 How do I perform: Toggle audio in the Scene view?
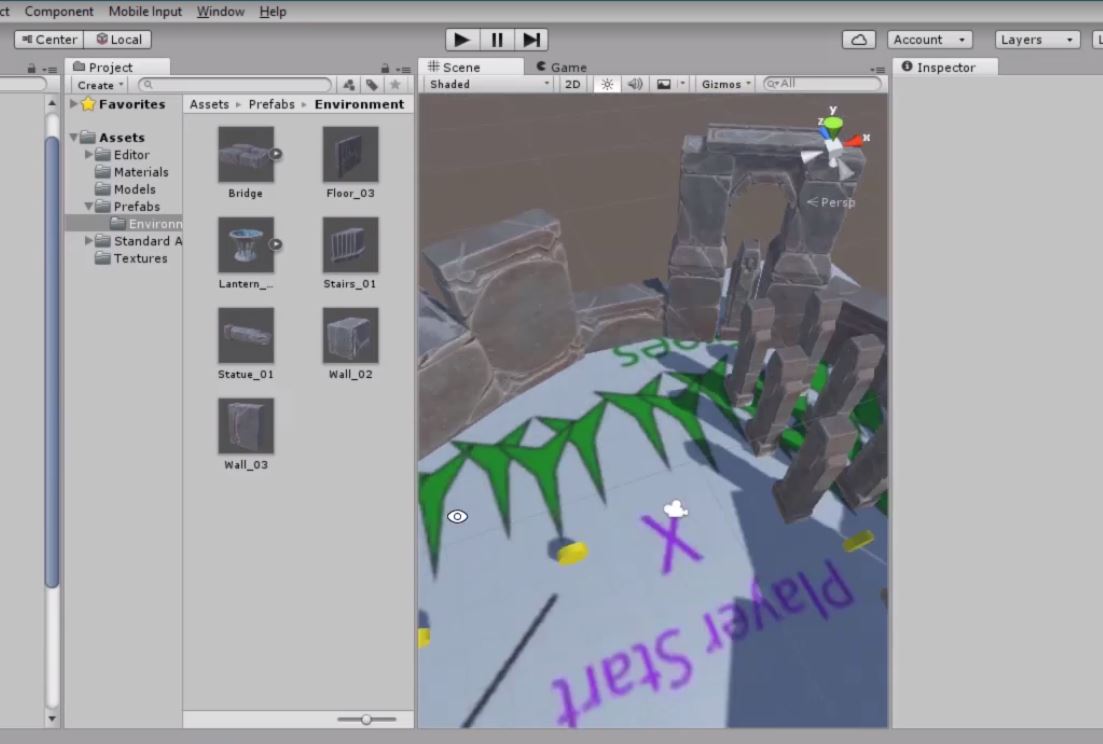click(x=634, y=84)
